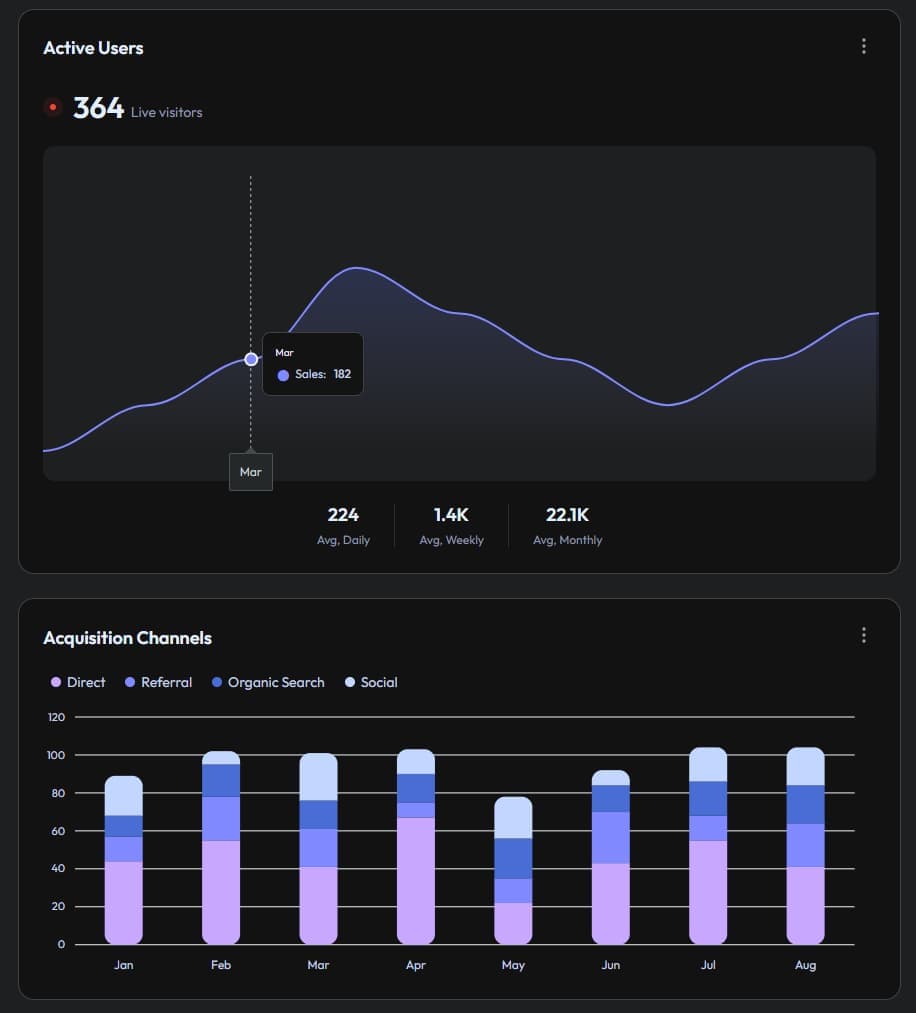Toggle the Direct legend series
The height and width of the screenshot is (1013, 916).
click(x=77, y=682)
